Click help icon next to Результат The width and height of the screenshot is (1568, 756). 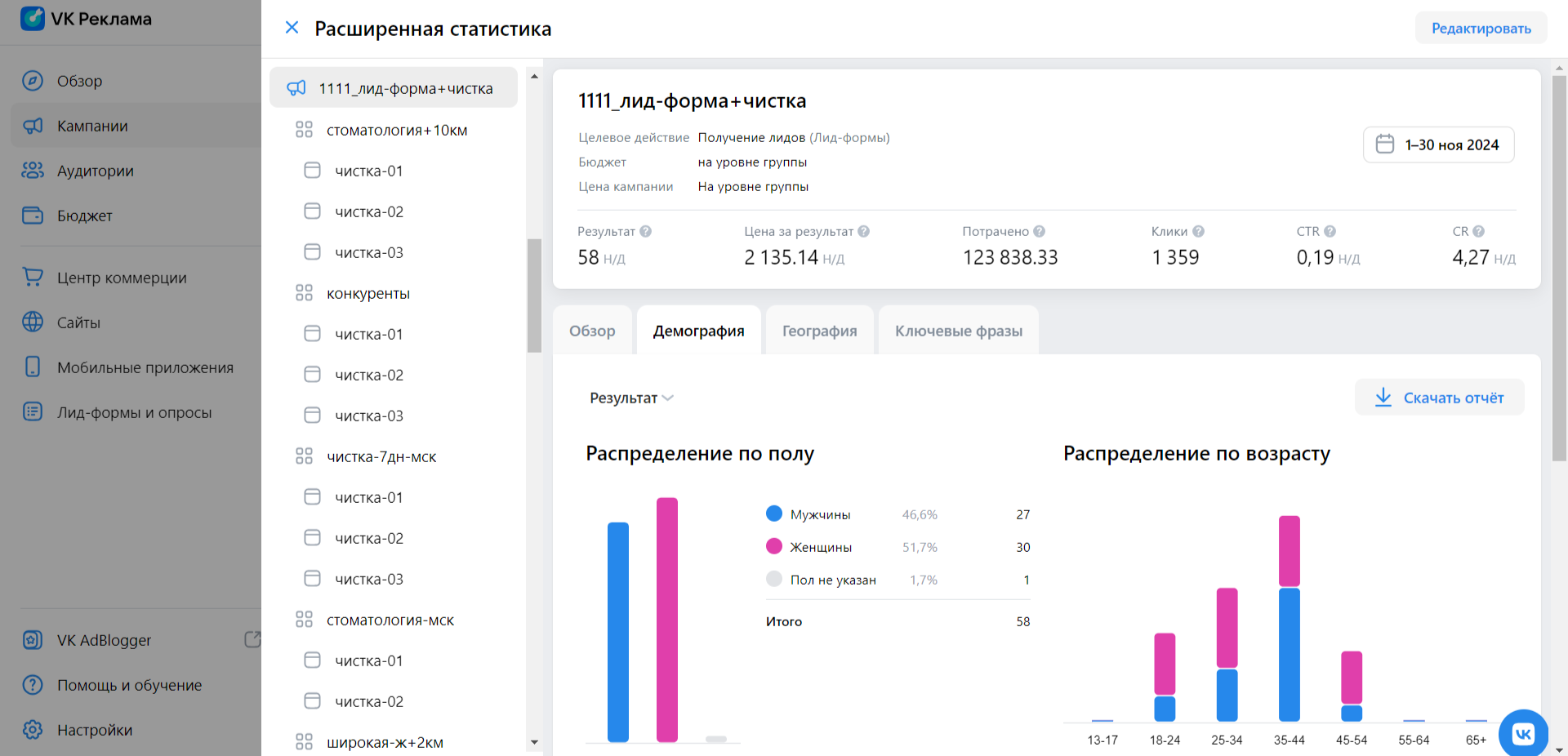coord(646,231)
